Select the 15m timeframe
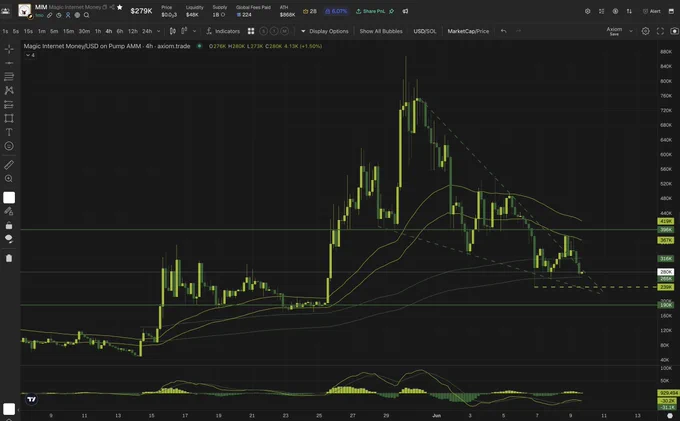This screenshot has width=680, height=421. [x=68, y=31]
